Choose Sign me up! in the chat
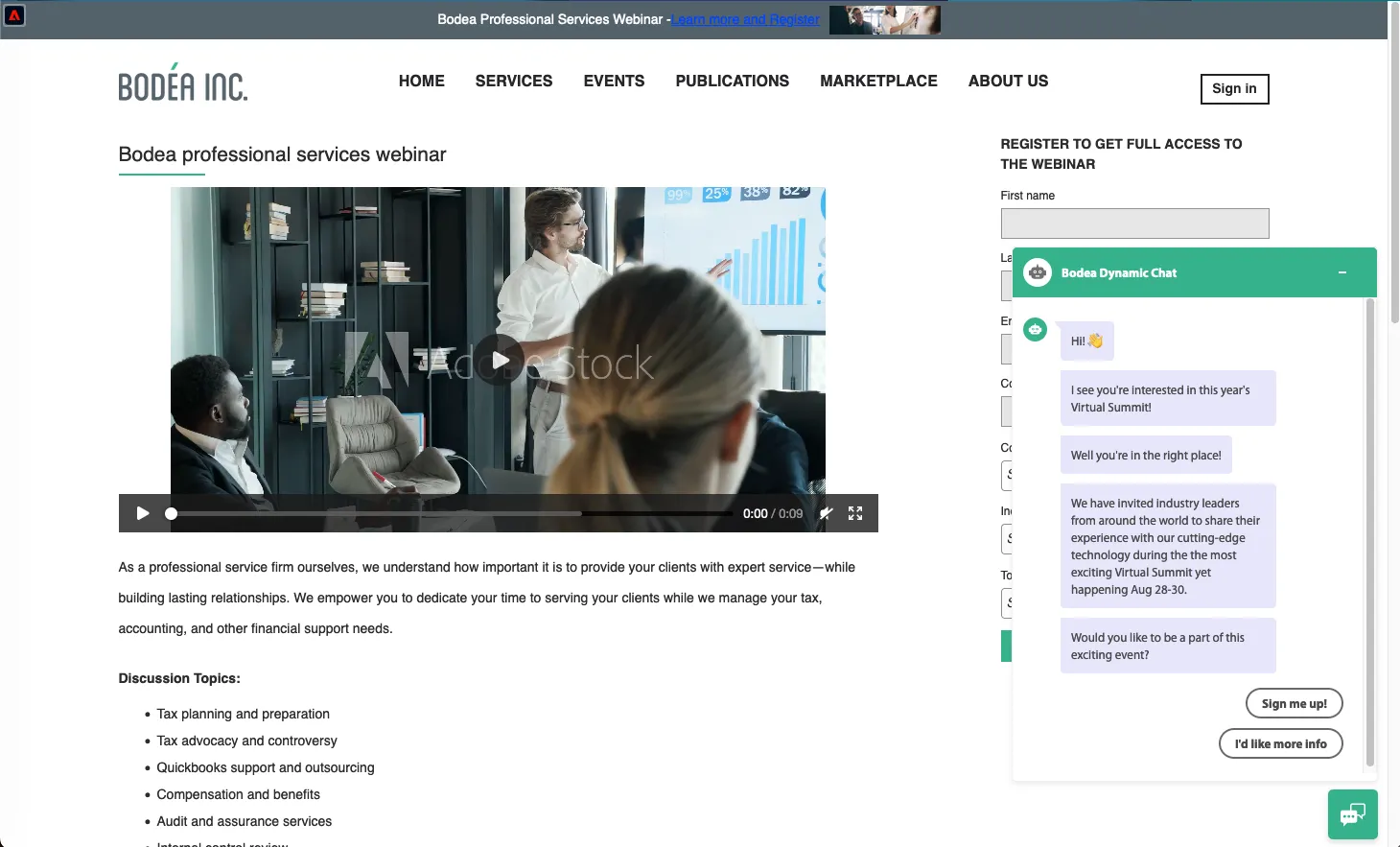Image resolution: width=1400 pixels, height=847 pixels. coord(1295,703)
